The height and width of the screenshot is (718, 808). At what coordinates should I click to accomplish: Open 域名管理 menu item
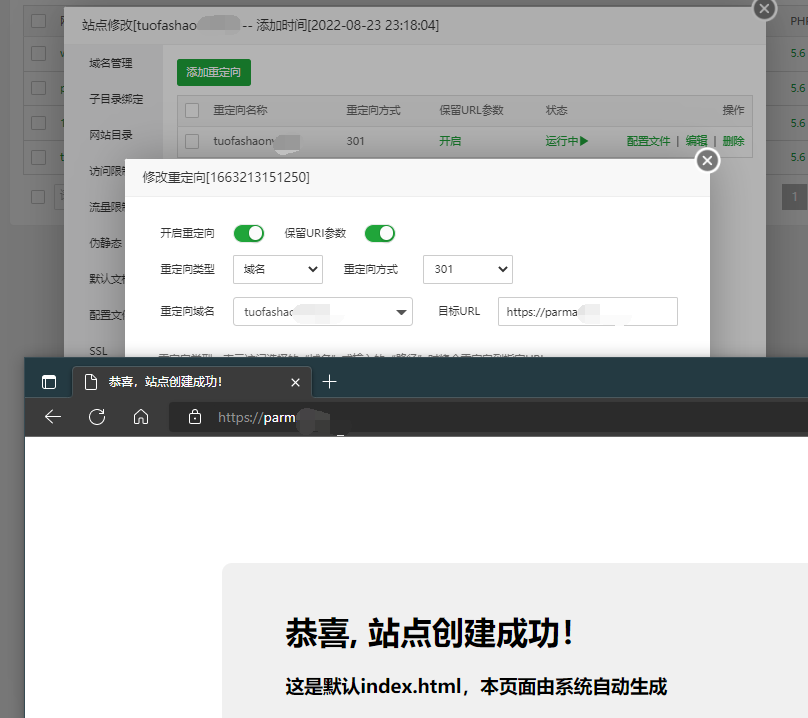(111, 63)
